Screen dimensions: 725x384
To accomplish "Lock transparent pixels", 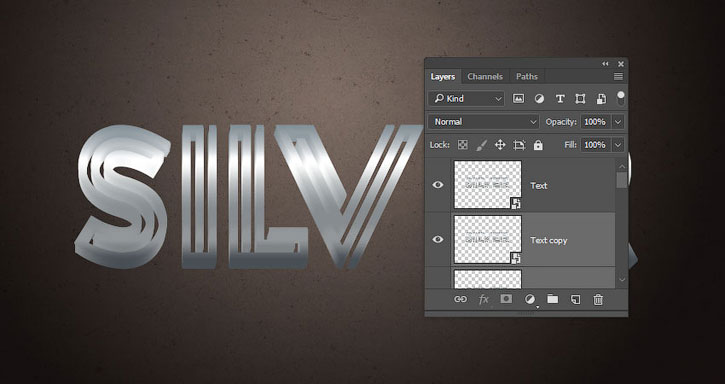I will pos(462,145).
